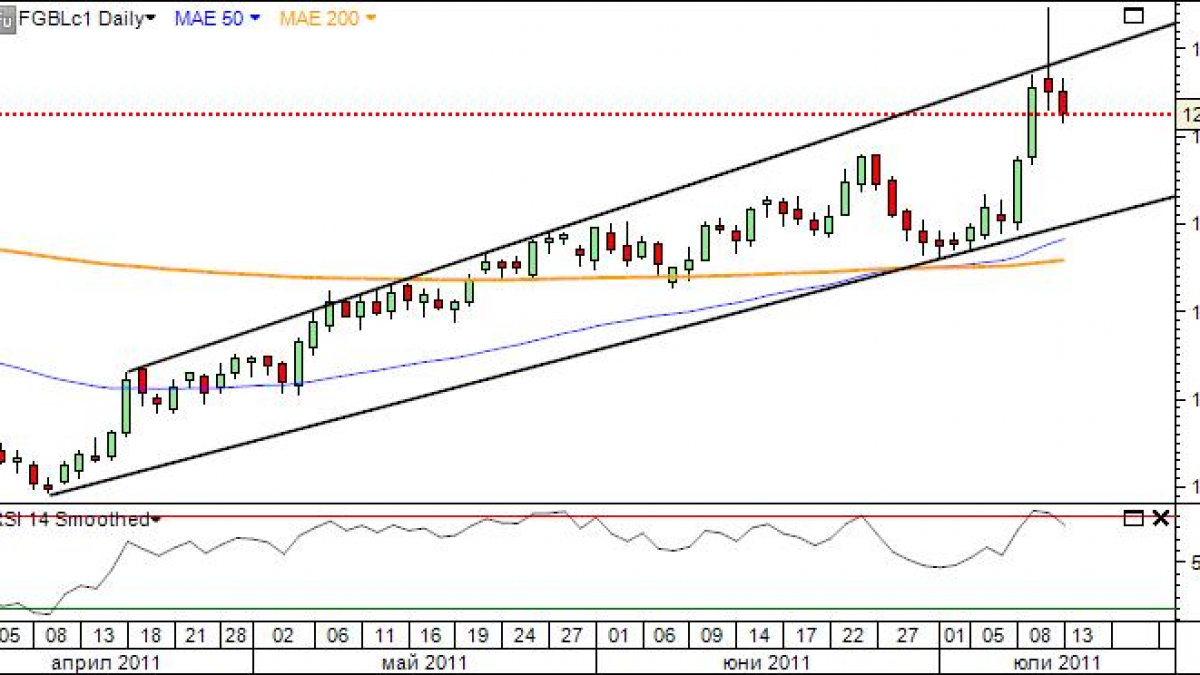
Task: Select the date label 16 on the axis
Action: 431,635
